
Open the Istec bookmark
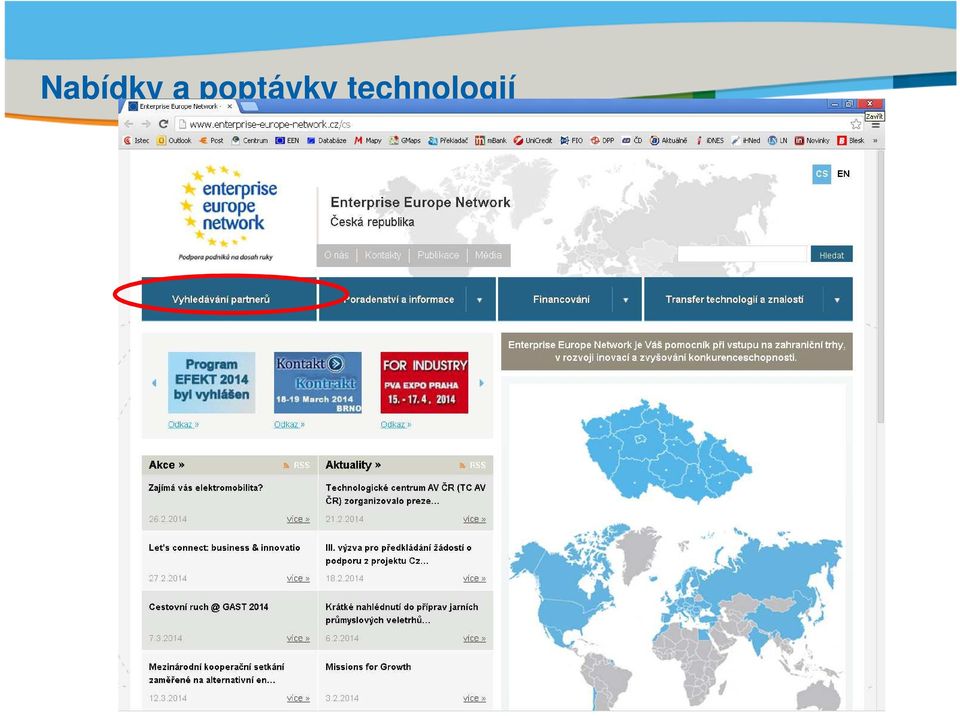click(x=137, y=140)
